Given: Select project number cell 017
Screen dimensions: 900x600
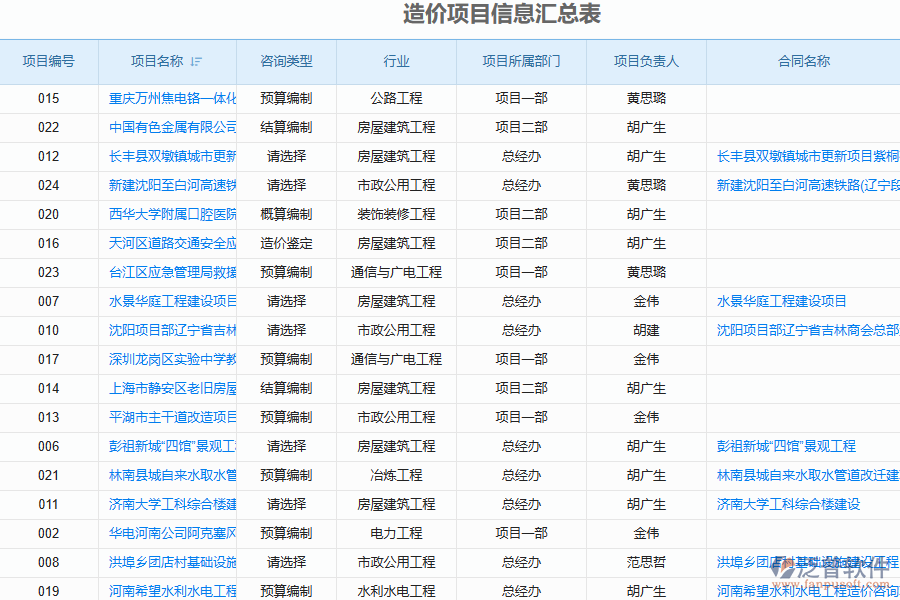Looking at the screenshot, I should pyautogui.click(x=48, y=359).
